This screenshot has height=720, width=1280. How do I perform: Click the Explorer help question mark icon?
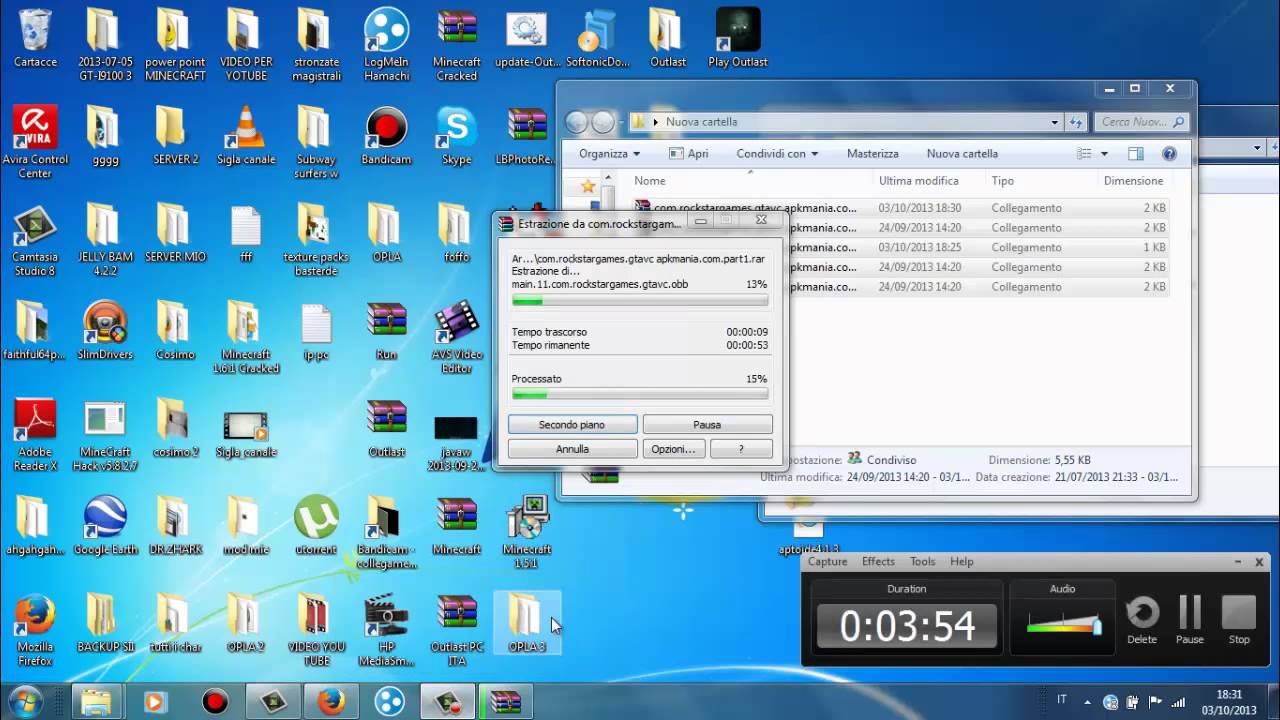pos(1169,154)
